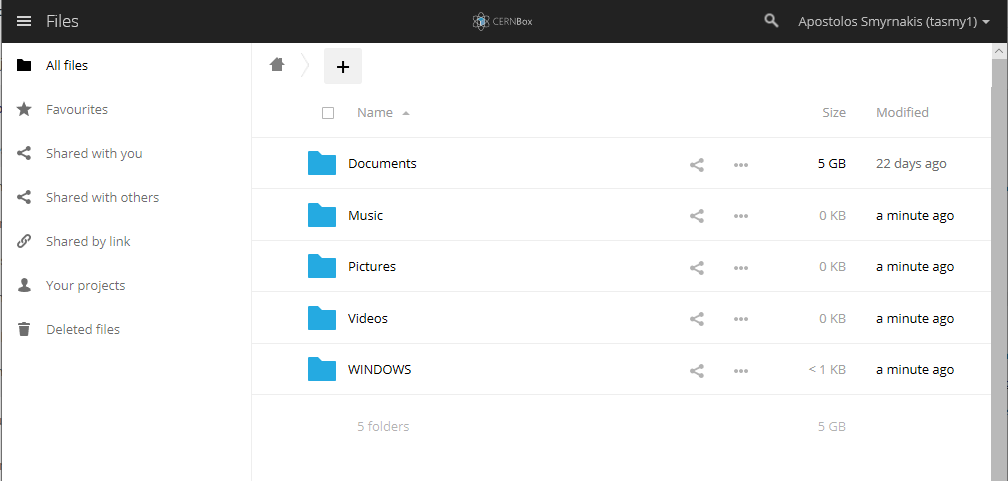
Task: Click the Music folder icon
Action: [x=322, y=215]
